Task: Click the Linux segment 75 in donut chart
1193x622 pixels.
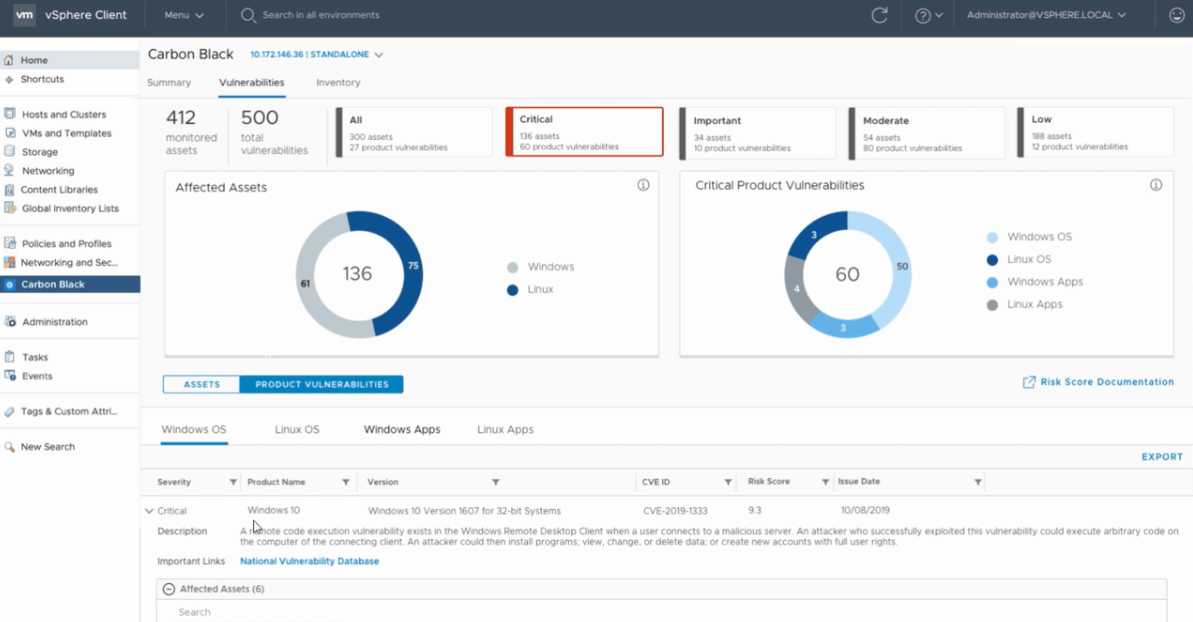Action: point(412,265)
